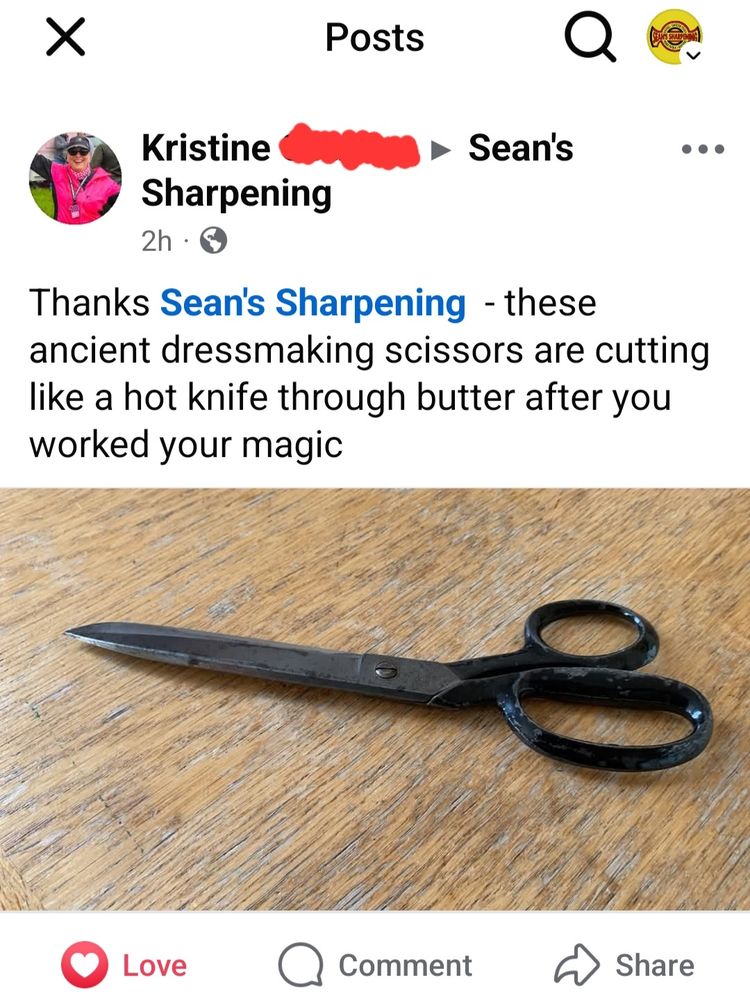Screen dimensions: 750x1000
Task: Open search with the magnifying glass icon
Action: pyautogui.click(x=590, y=38)
